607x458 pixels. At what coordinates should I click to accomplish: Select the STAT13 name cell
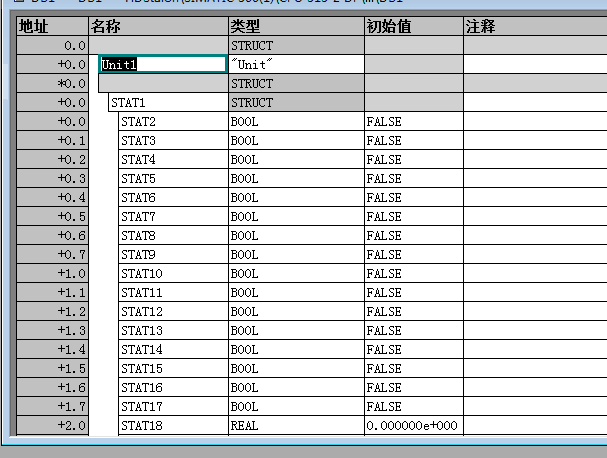click(173, 330)
